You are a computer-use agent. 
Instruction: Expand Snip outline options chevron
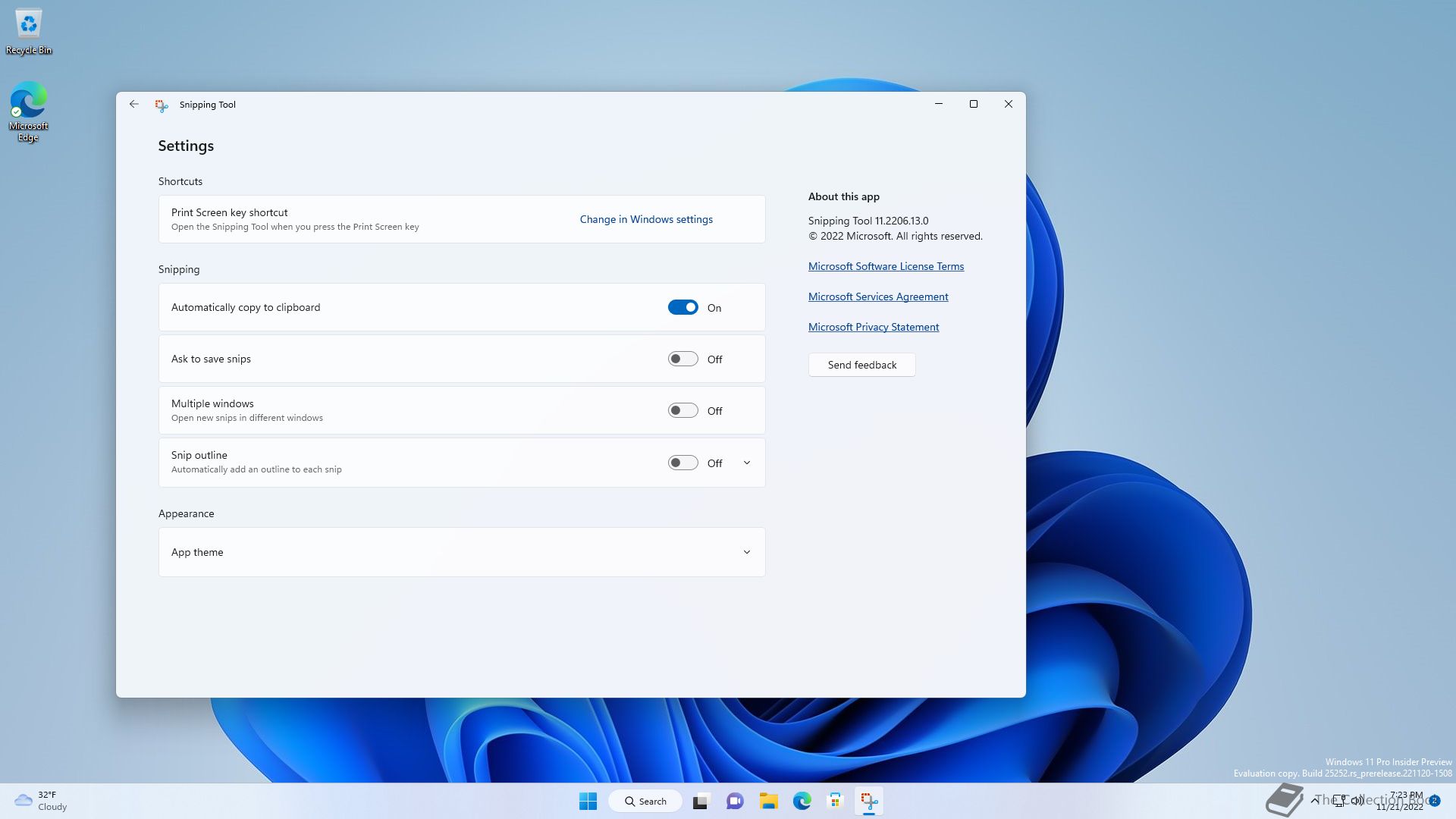tap(747, 463)
